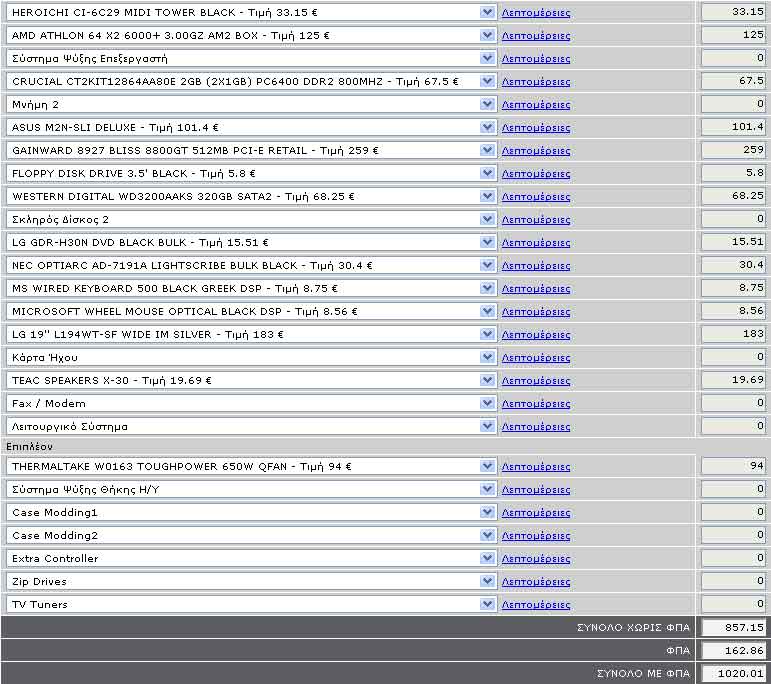Click the 33.15 price field
Viewport: 771px width, 684px height.
(733, 12)
